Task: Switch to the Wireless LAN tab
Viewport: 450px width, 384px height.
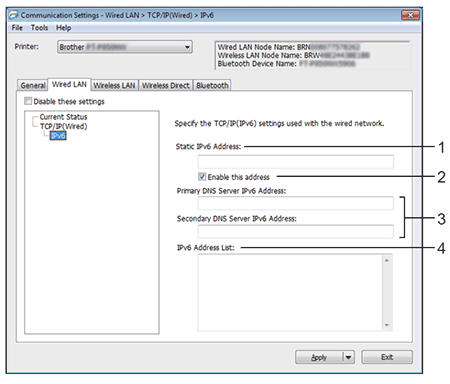Action: click(114, 85)
